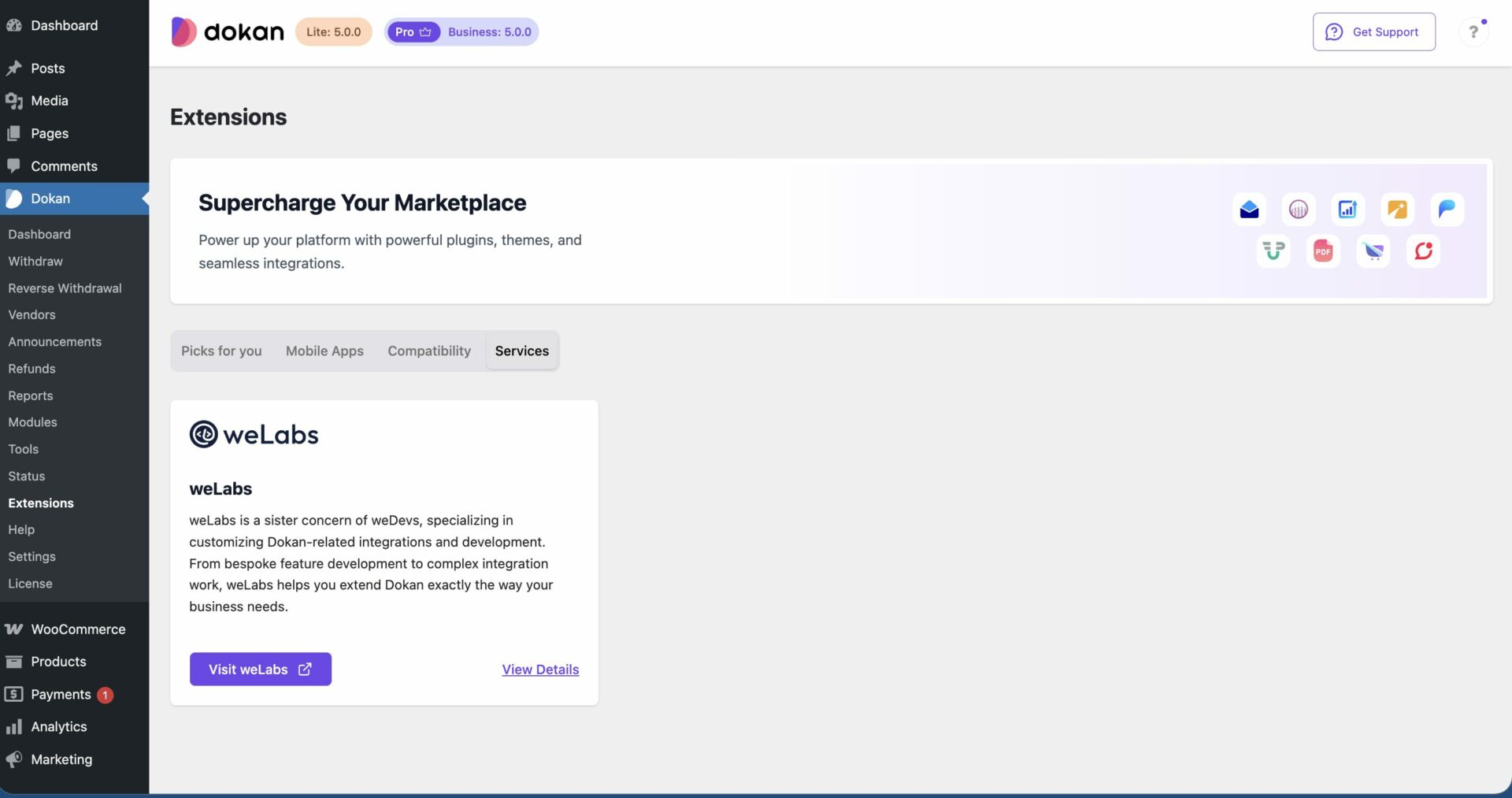This screenshot has width=1512, height=798.
Task: Open the question mark help icon
Action: coord(1473,32)
